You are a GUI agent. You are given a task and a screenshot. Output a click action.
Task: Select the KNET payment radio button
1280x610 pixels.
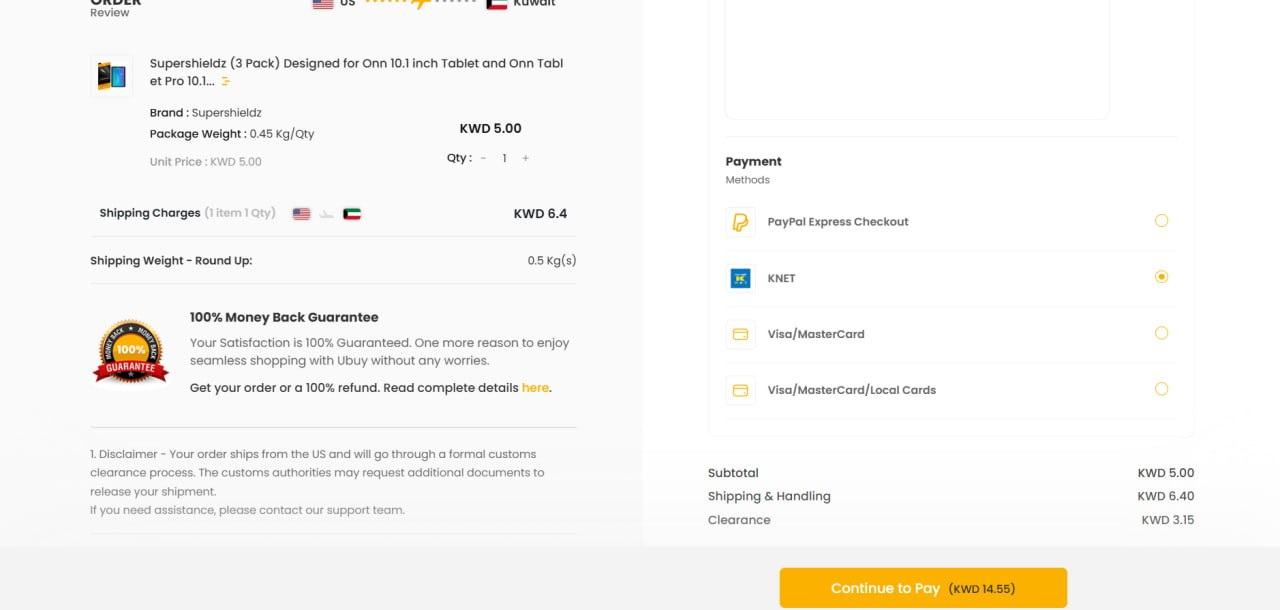click(x=1161, y=277)
